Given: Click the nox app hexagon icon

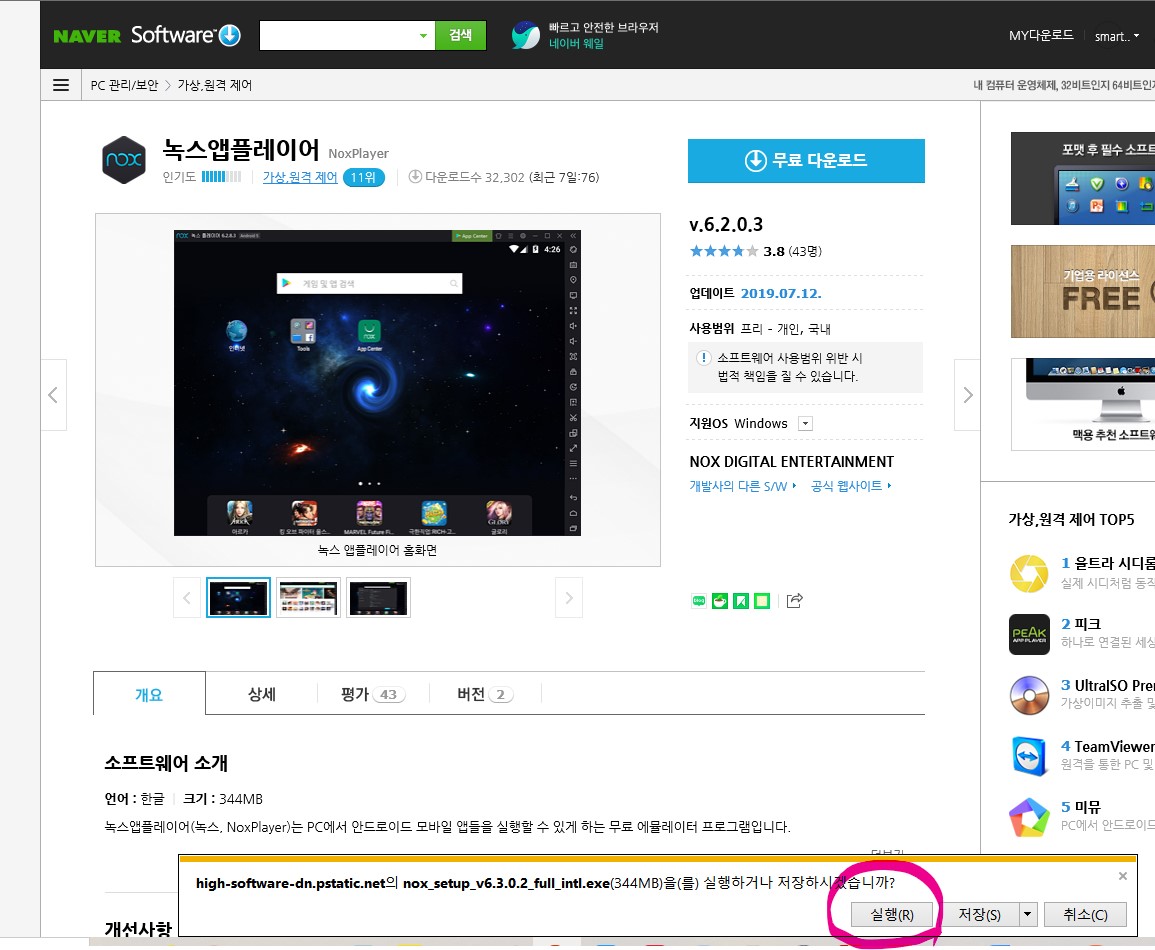Looking at the screenshot, I should [x=124, y=160].
